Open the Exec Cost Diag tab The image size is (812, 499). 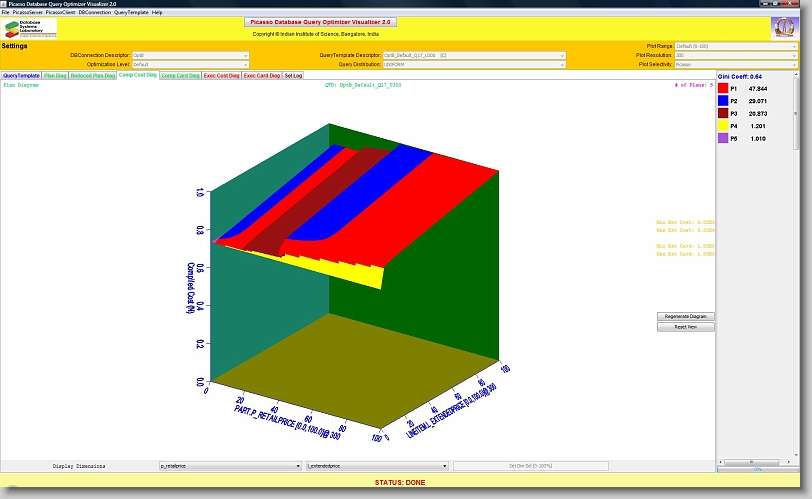pos(221,75)
